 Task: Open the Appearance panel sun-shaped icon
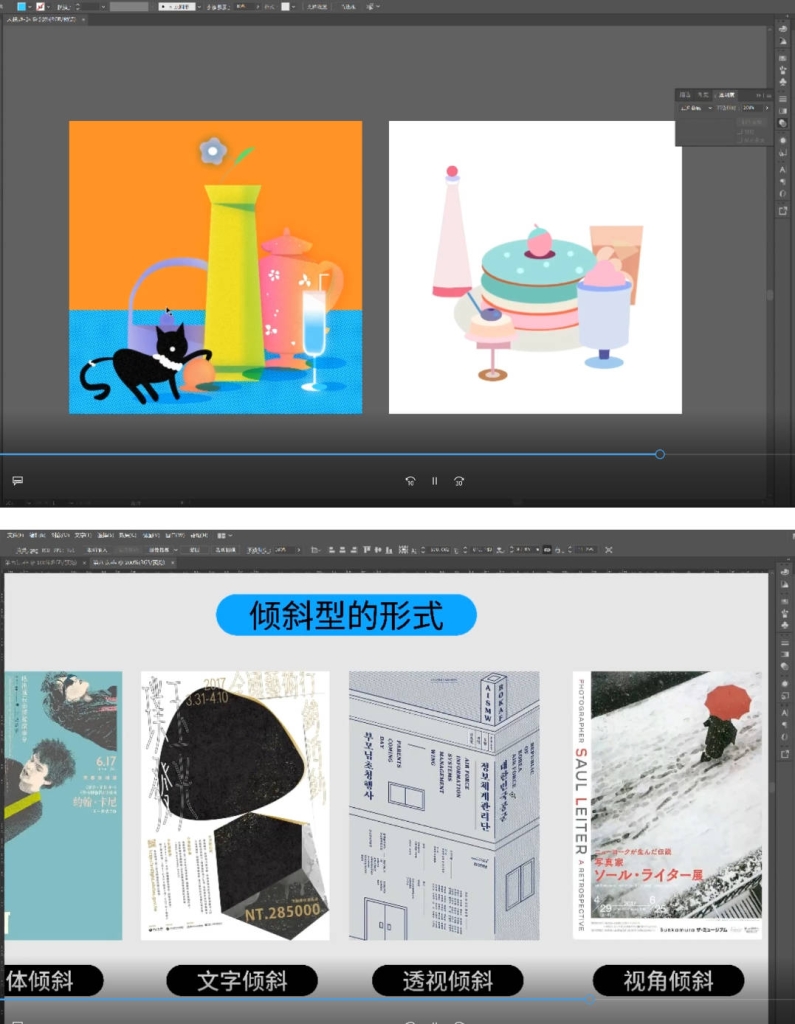point(784,139)
